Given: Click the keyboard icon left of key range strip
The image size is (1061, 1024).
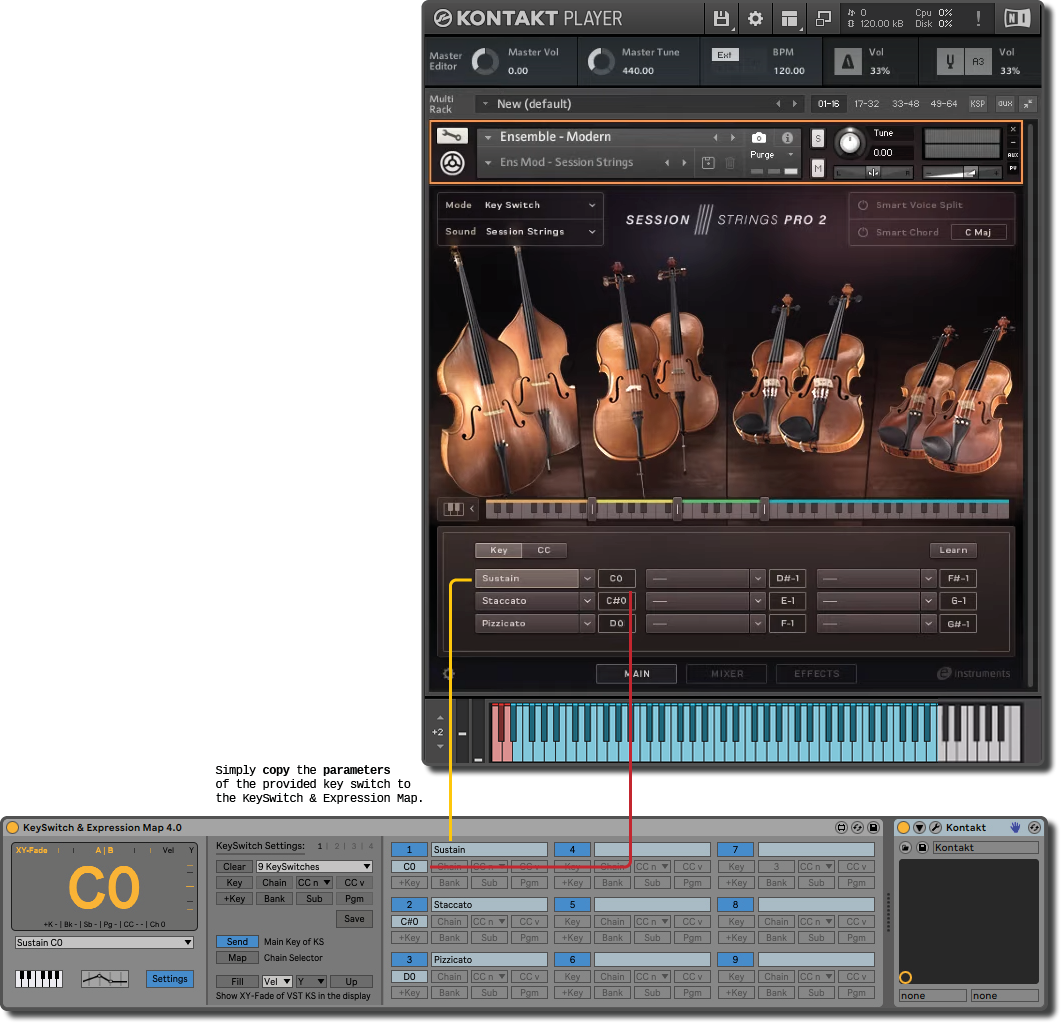Looking at the screenshot, I should pyautogui.click(x=453, y=509).
